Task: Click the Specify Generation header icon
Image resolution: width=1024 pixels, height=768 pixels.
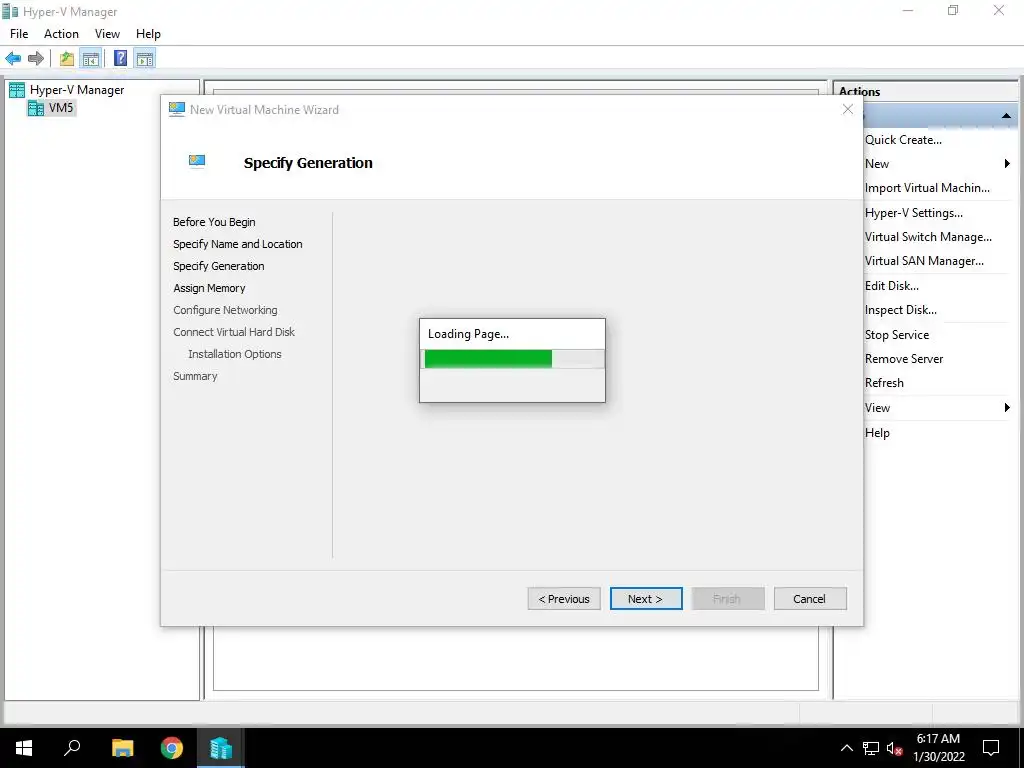Action: [197, 161]
